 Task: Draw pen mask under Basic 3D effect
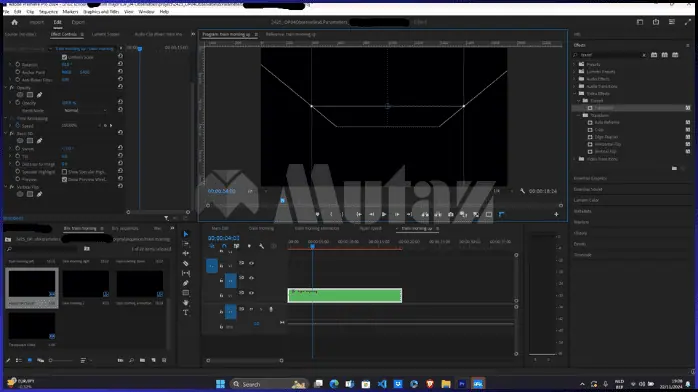click(x=40, y=141)
